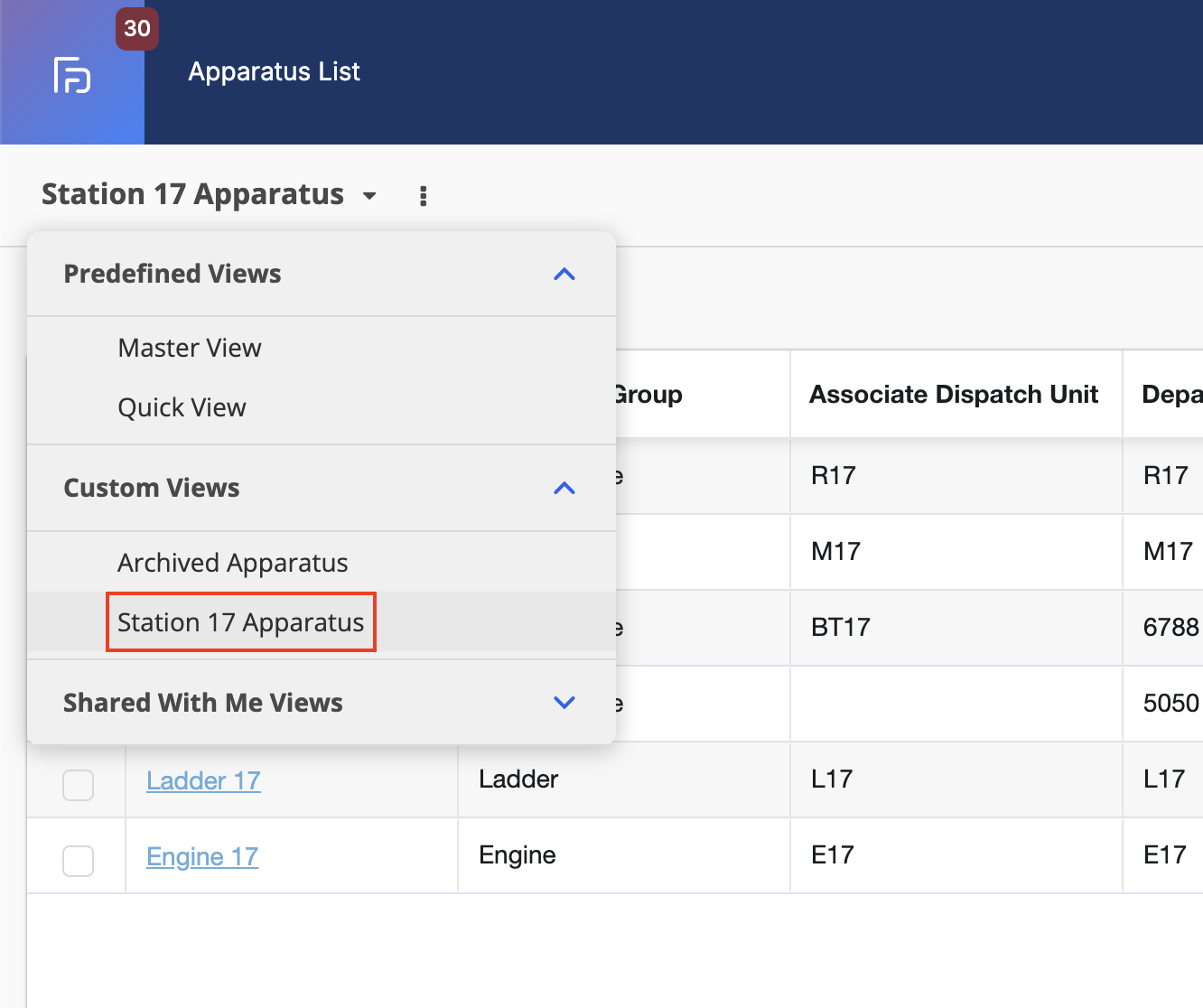Click the app logo icon in header

[72, 75]
